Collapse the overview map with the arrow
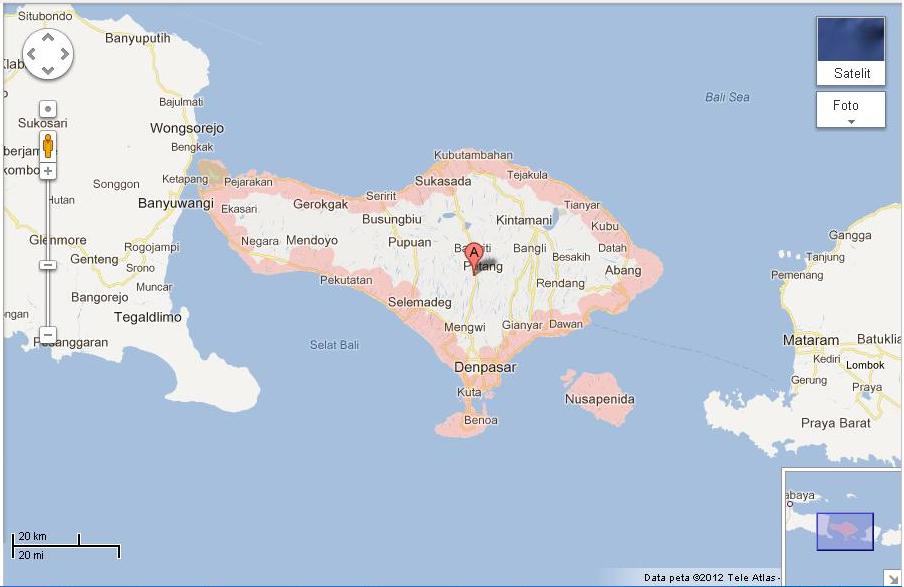 (x=892, y=578)
